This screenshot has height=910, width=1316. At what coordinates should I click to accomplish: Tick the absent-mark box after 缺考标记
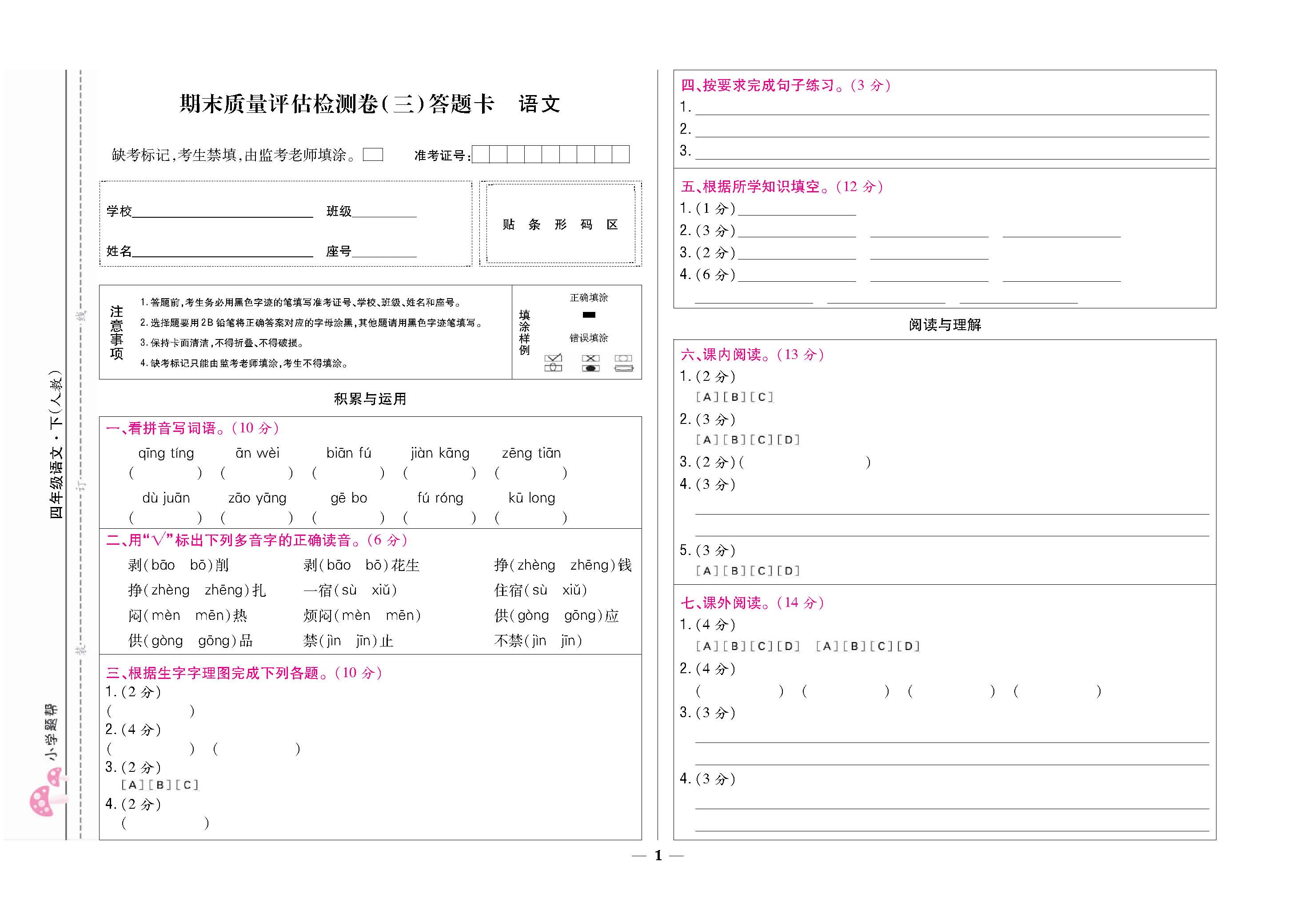tap(373, 155)
